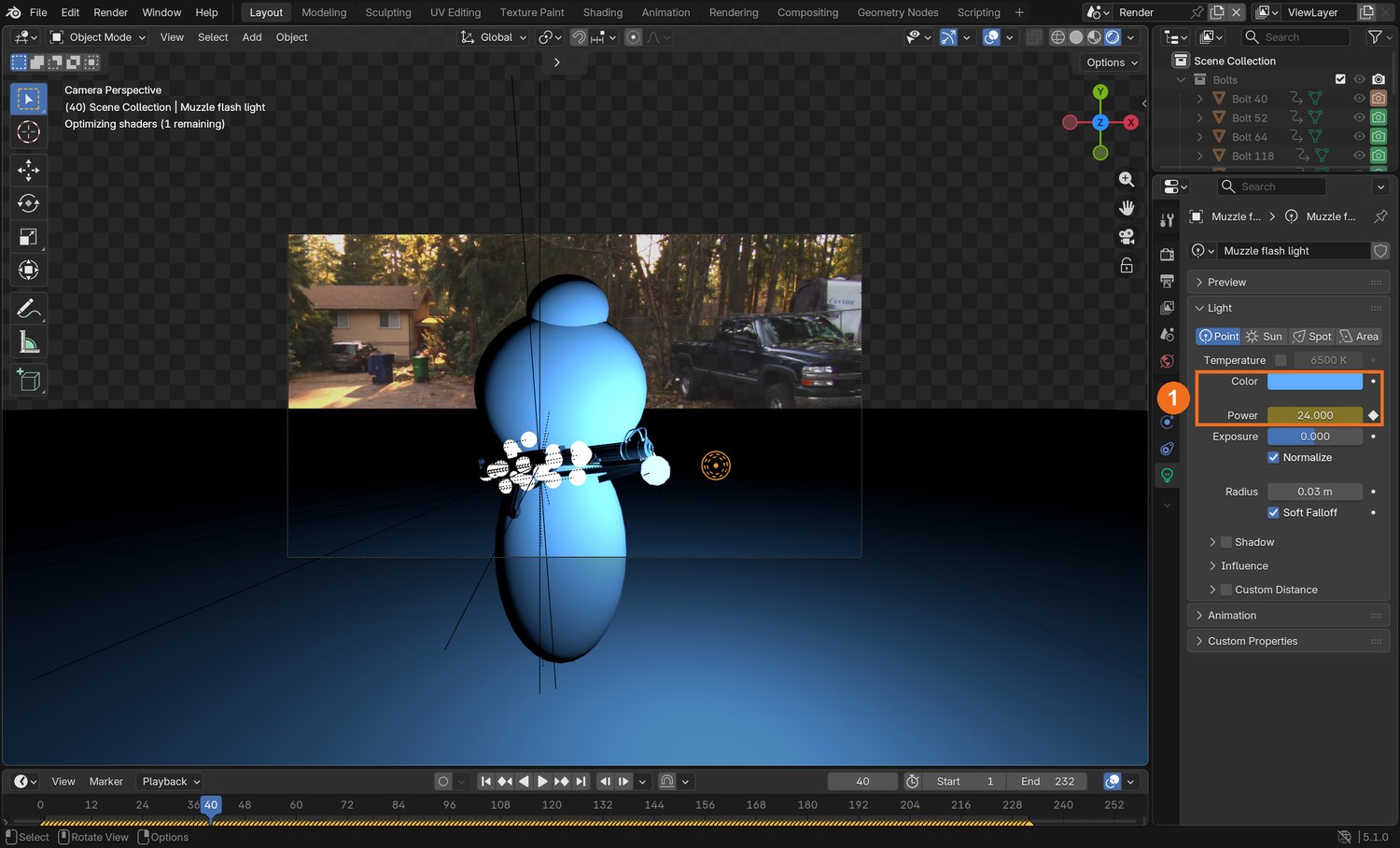Hide Bolt 40 in the viewport

[x=1359, y=99]
